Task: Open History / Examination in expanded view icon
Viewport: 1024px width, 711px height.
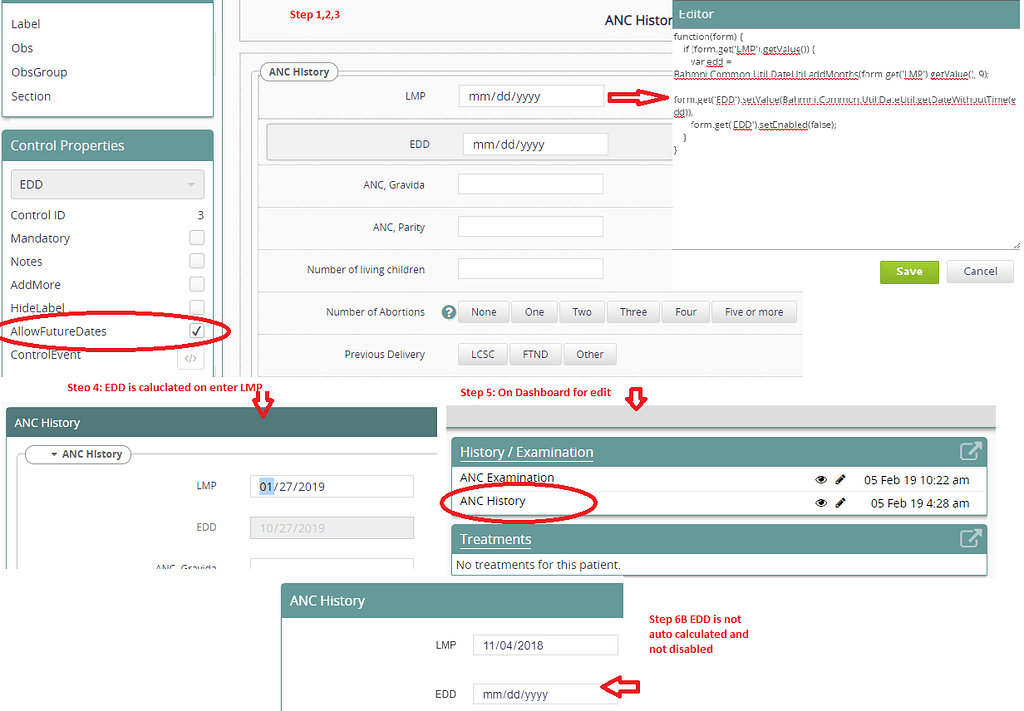Action: pos(970,451)
